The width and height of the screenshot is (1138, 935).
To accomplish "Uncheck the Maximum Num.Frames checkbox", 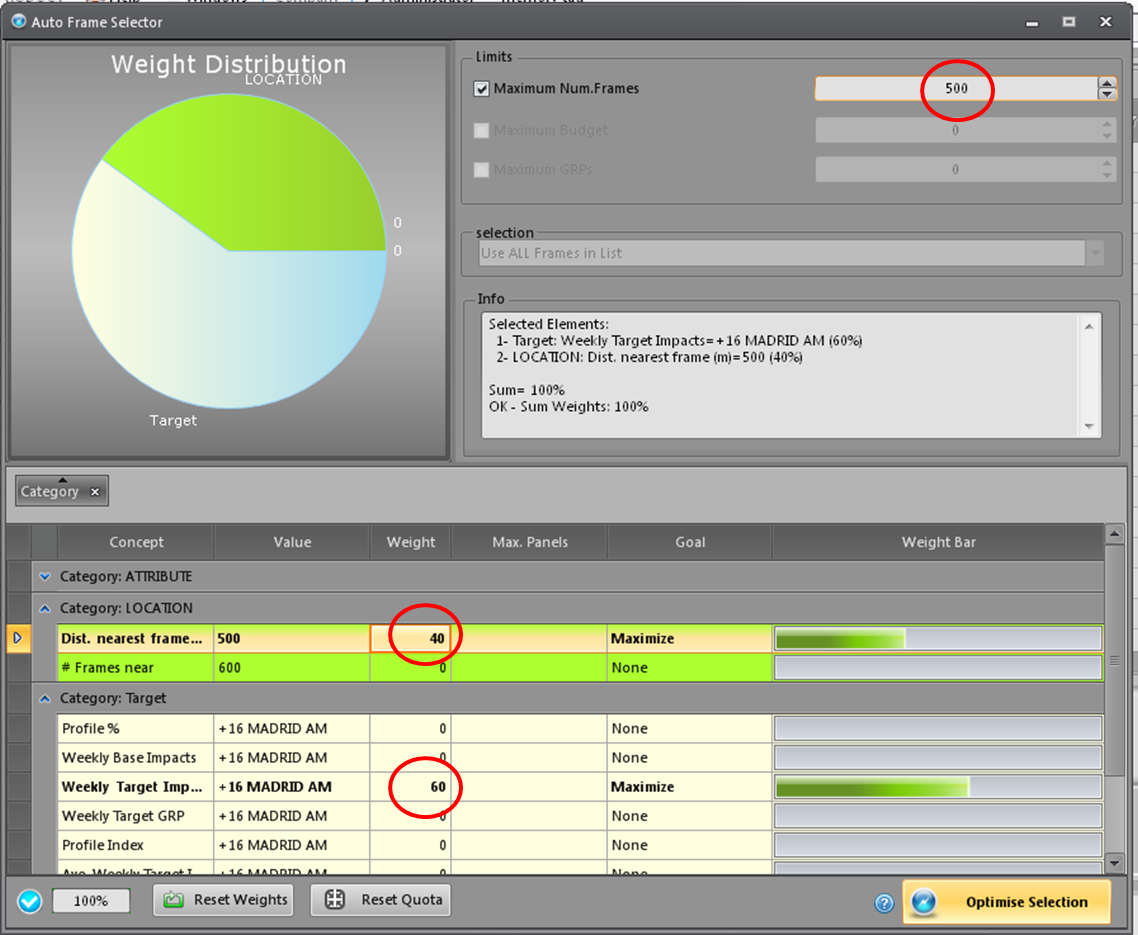I will [x=482, y=89].
